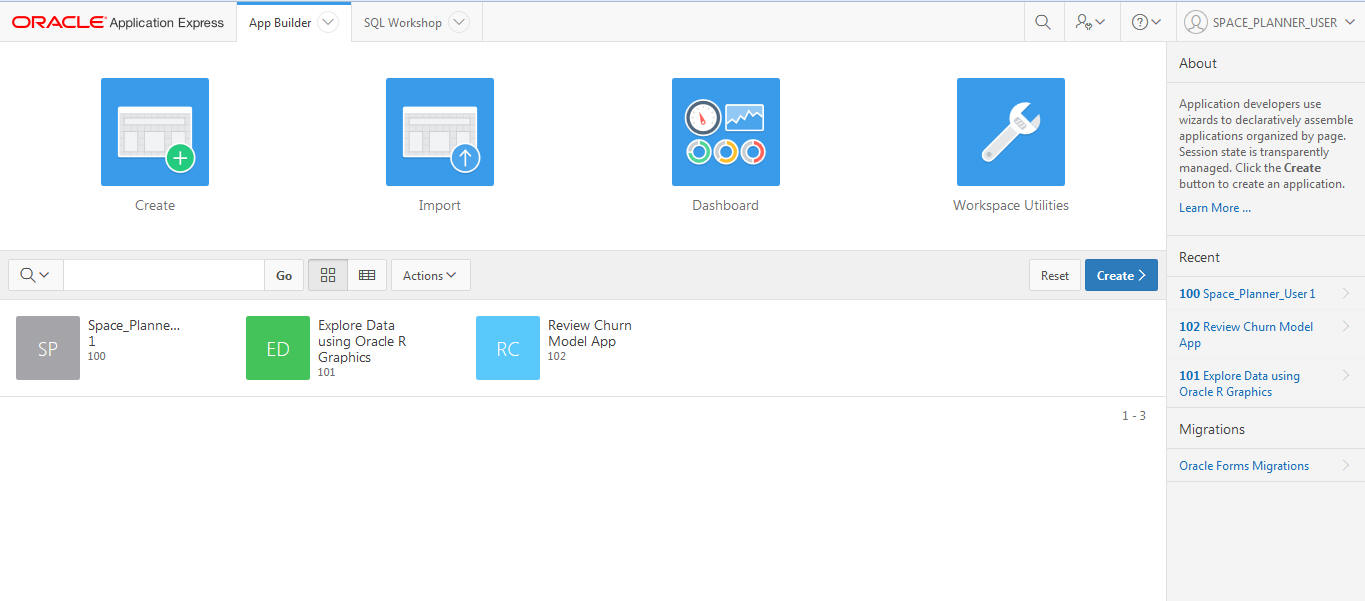Click chevron next to Space_Planner_User 1 recent item

(1347, 293)
